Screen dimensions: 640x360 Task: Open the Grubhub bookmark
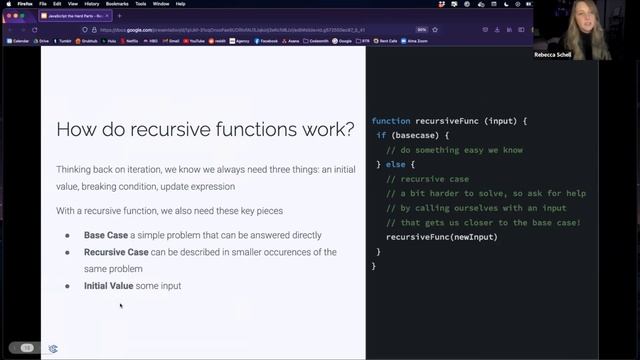[87, 41]
